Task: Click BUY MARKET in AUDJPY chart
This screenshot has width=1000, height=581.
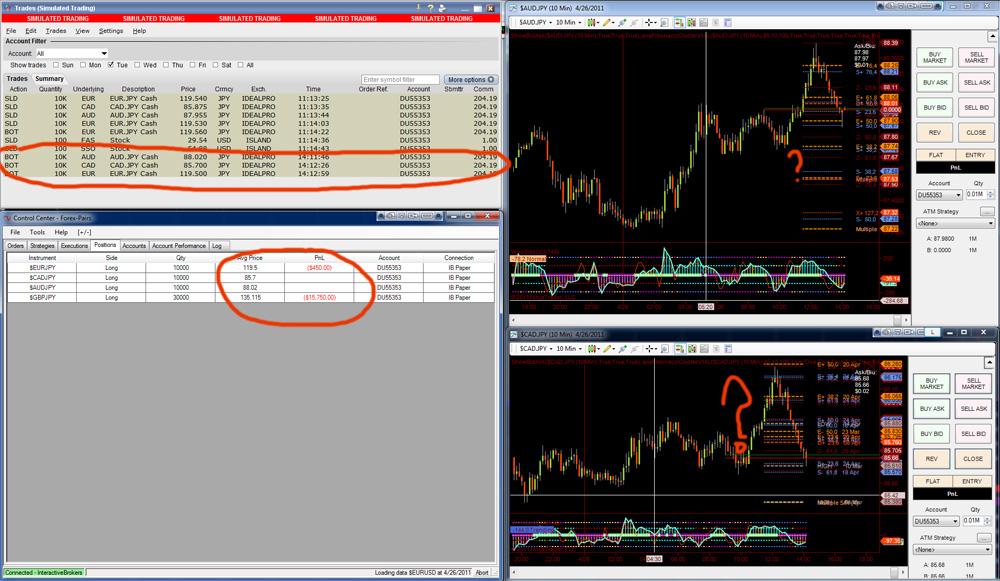Action: pyautogui.click(x=934, y=57)
